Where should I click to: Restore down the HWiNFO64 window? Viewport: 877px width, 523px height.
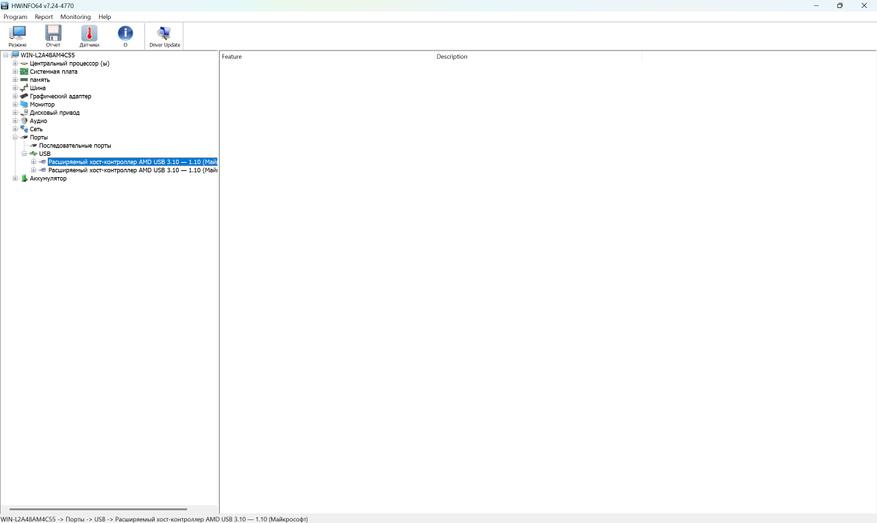pos(840,6)
